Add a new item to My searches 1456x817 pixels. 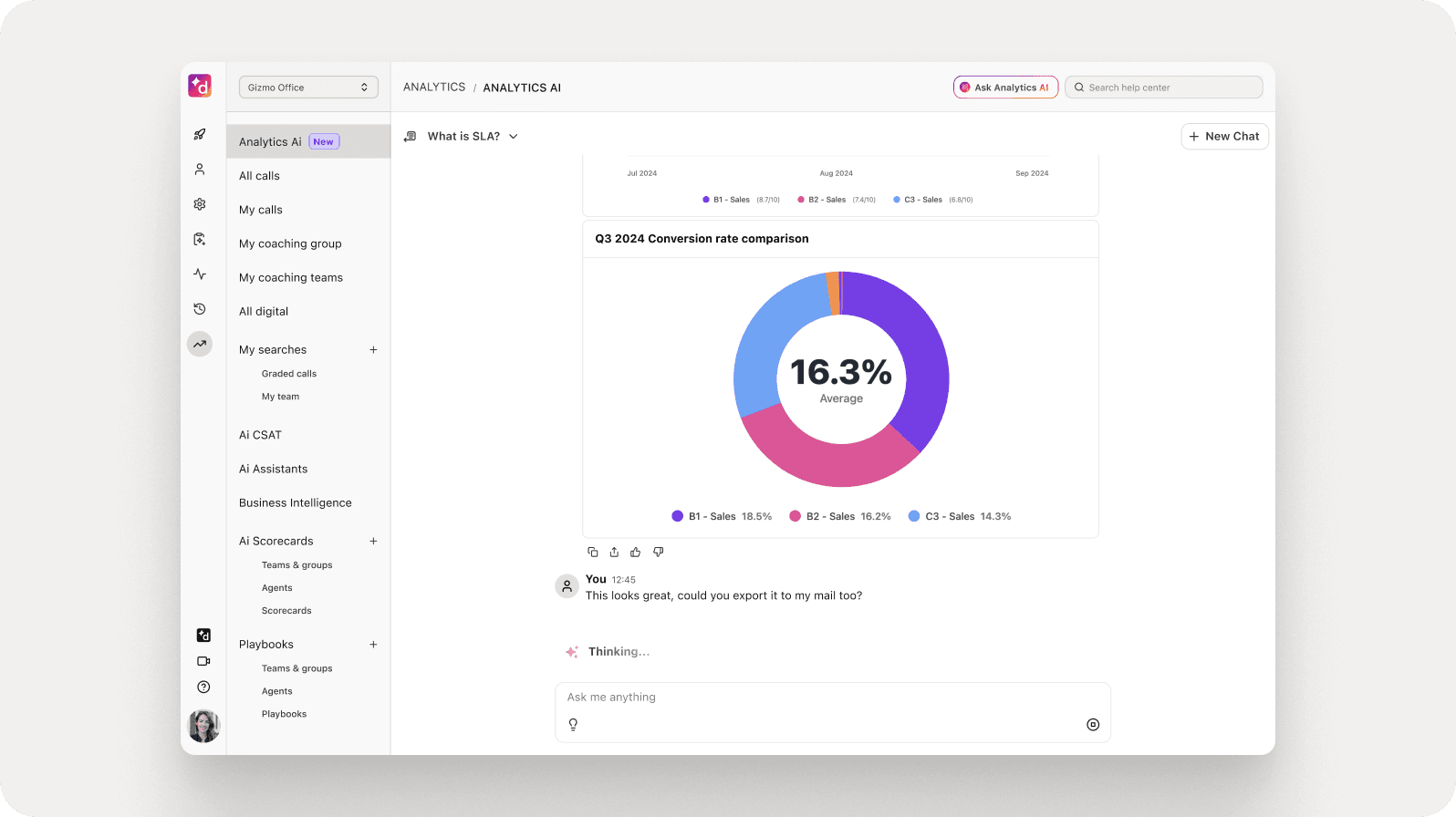pos(373,350)
